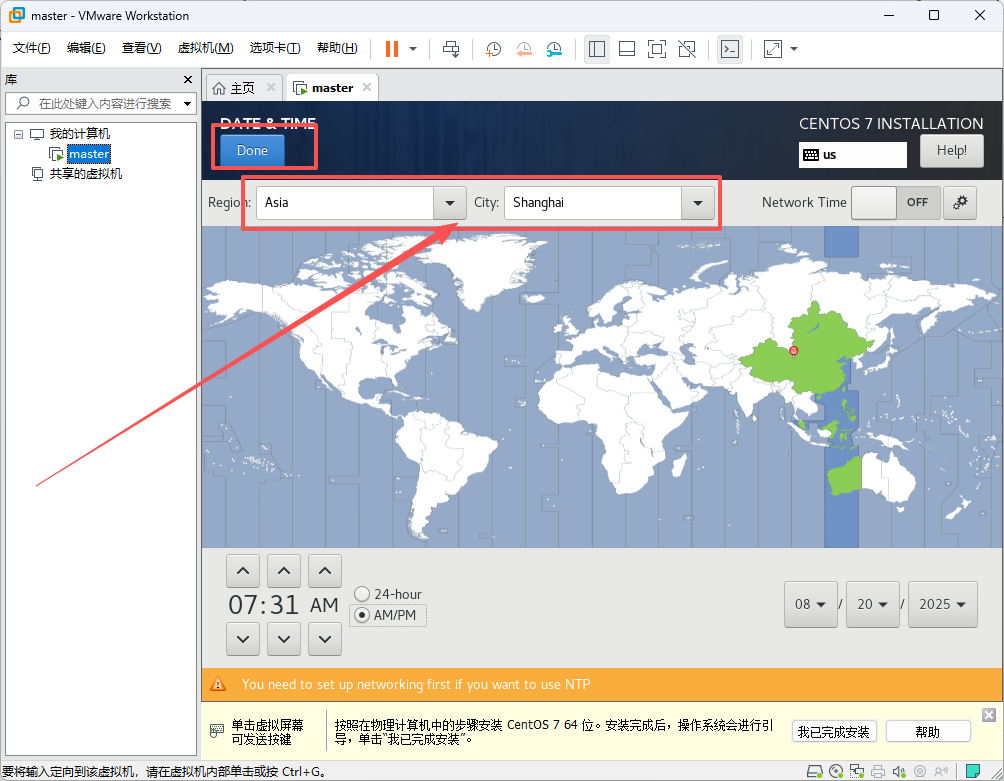The image size is (1004, 781).
Task: Open the NTP settings gear button
Action: point(960,202)
